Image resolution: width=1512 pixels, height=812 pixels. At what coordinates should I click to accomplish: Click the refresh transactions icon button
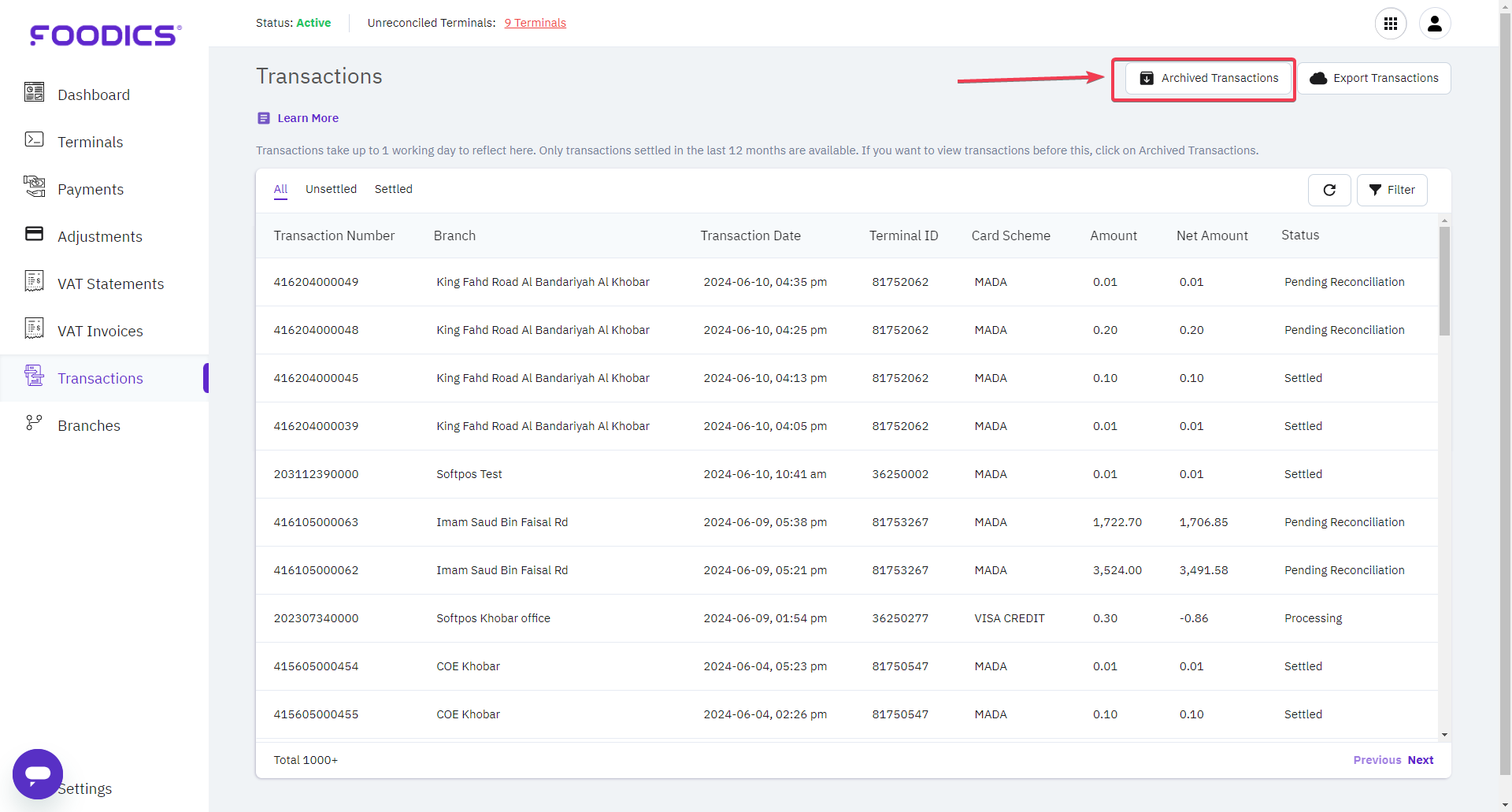pos(1329,190)
